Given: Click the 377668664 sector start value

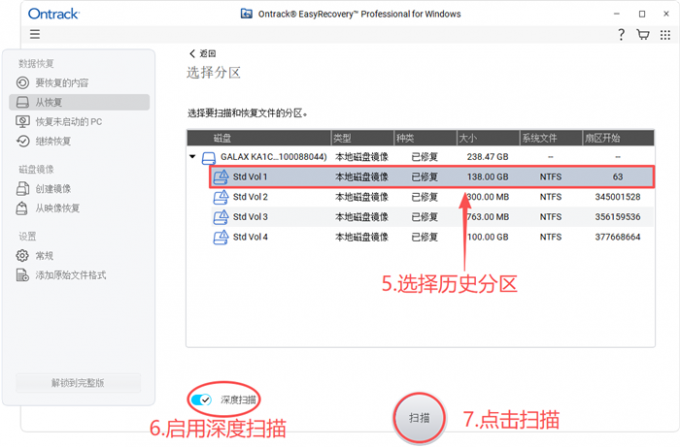Looking at the screenshot, I should pyautogui.click(x=618, y=237).
